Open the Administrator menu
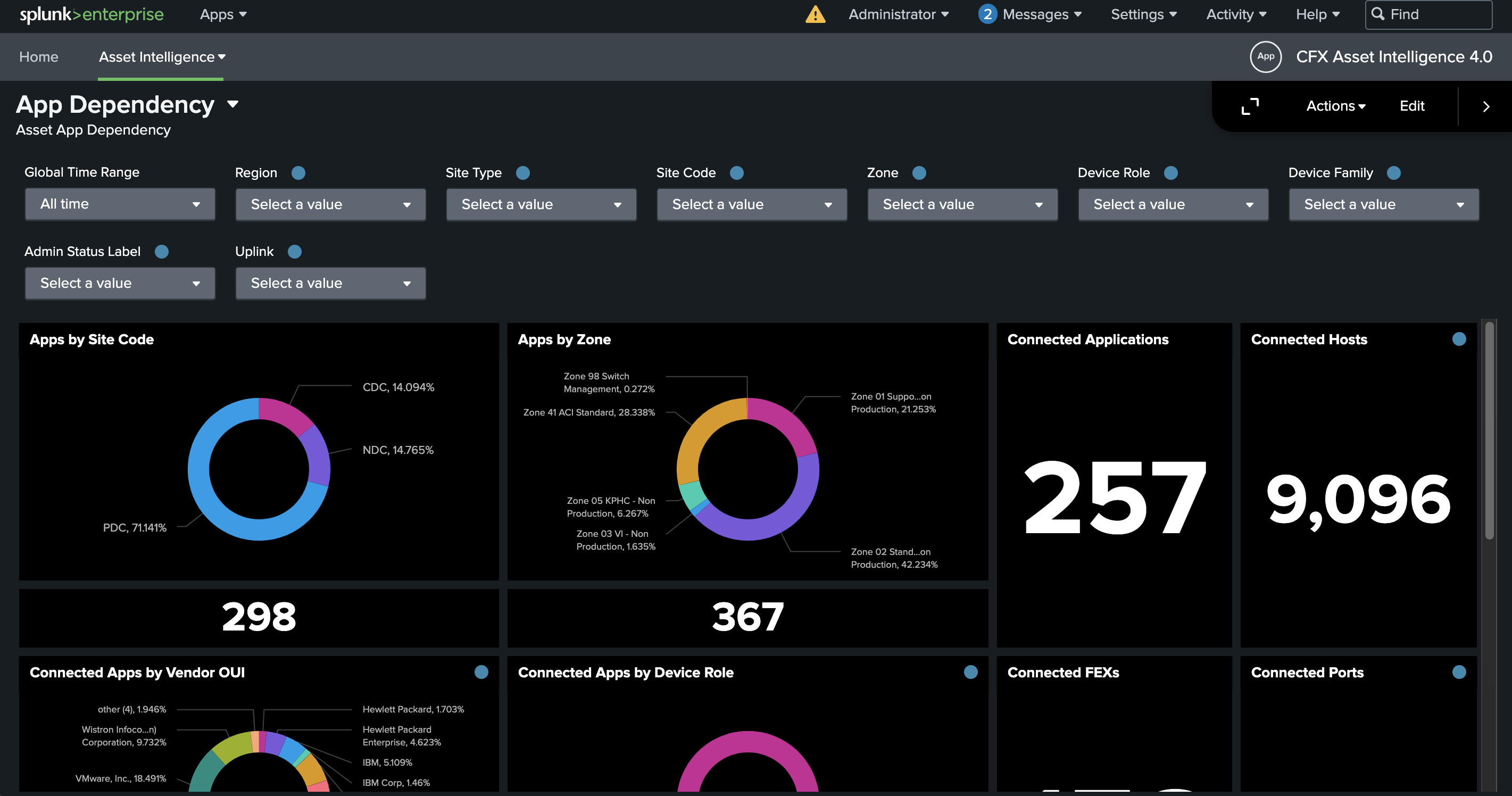 point(898,14)
